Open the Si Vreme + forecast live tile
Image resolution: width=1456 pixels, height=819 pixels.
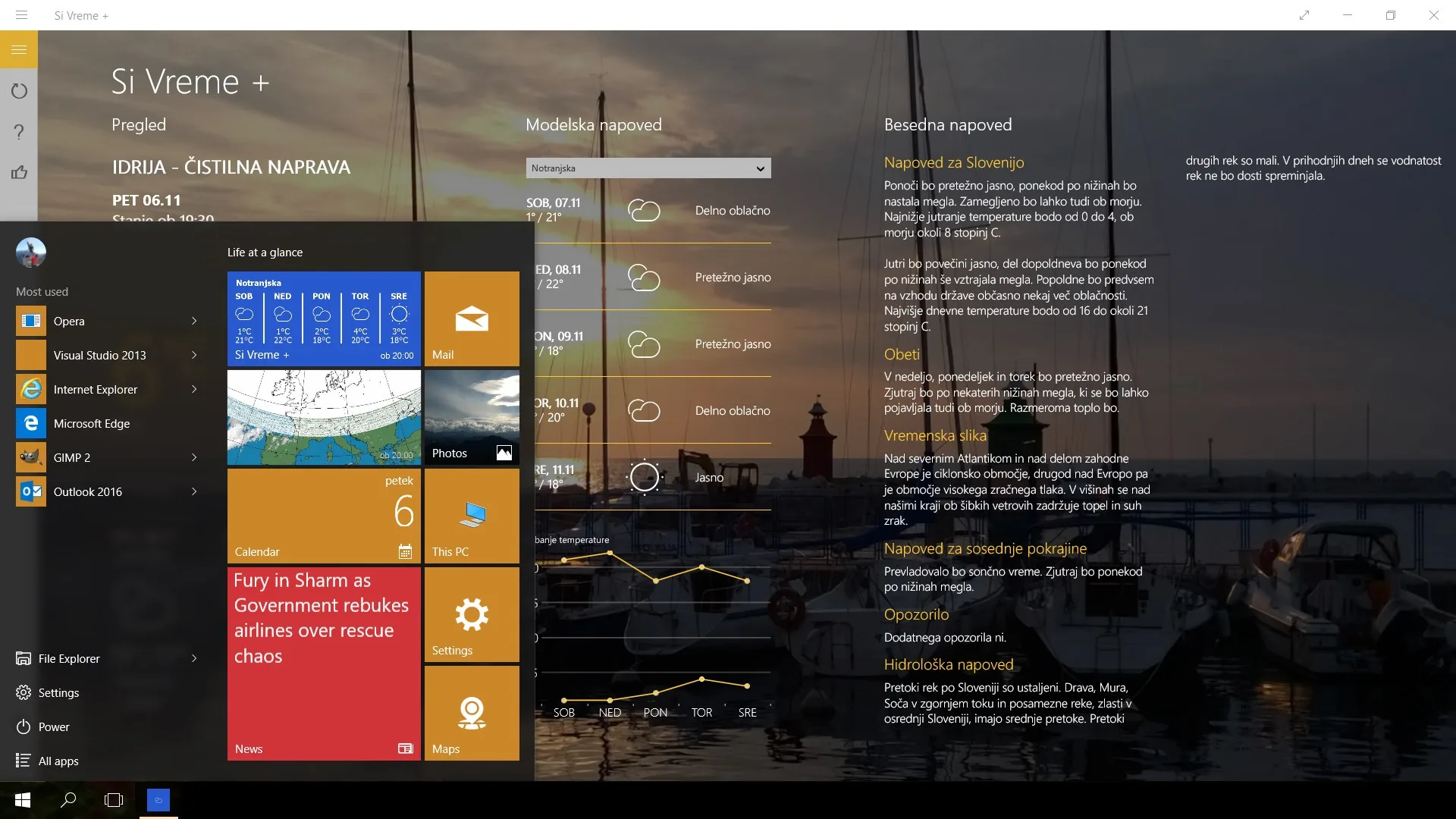pos(324,318)
